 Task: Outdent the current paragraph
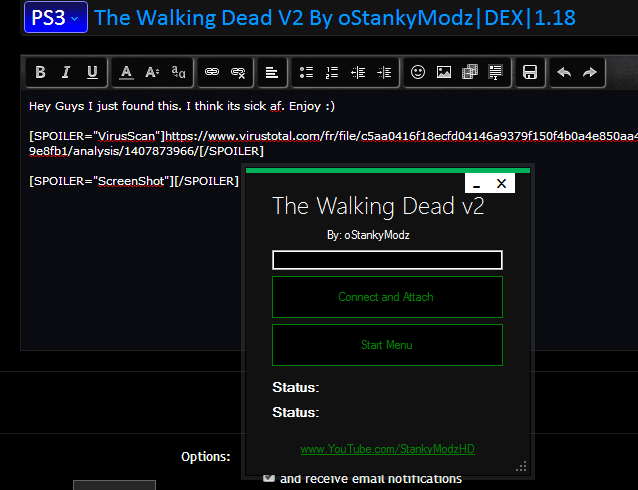pos(358,72)
